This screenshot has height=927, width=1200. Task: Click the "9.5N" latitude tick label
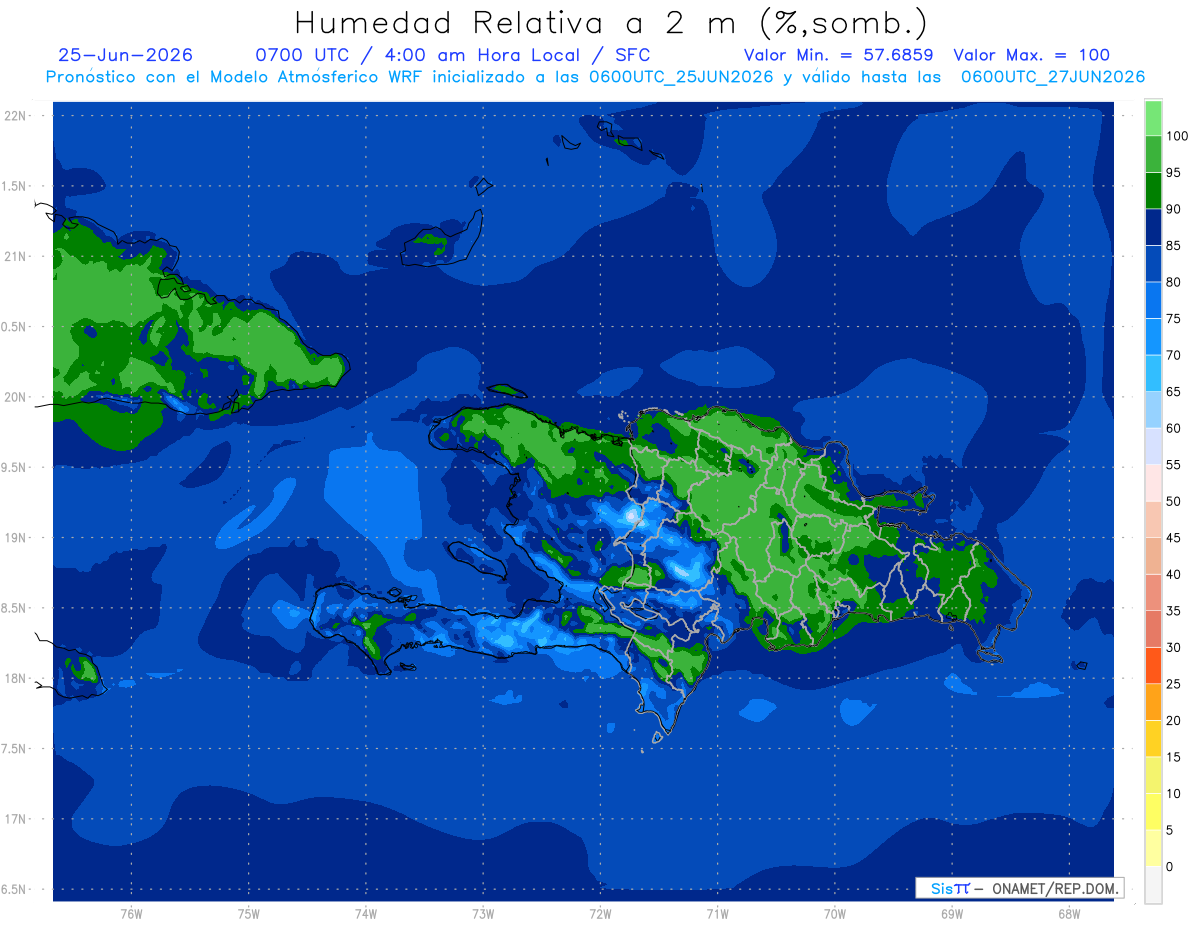pyautogui.click(x=14, y=468)
